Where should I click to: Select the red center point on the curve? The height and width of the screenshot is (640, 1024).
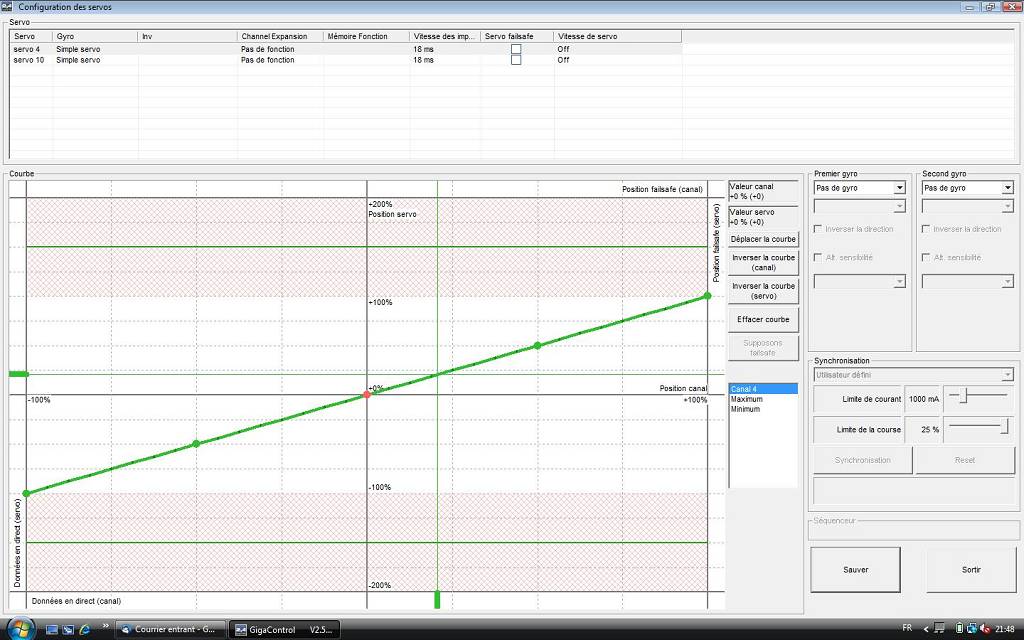(366, 394)
